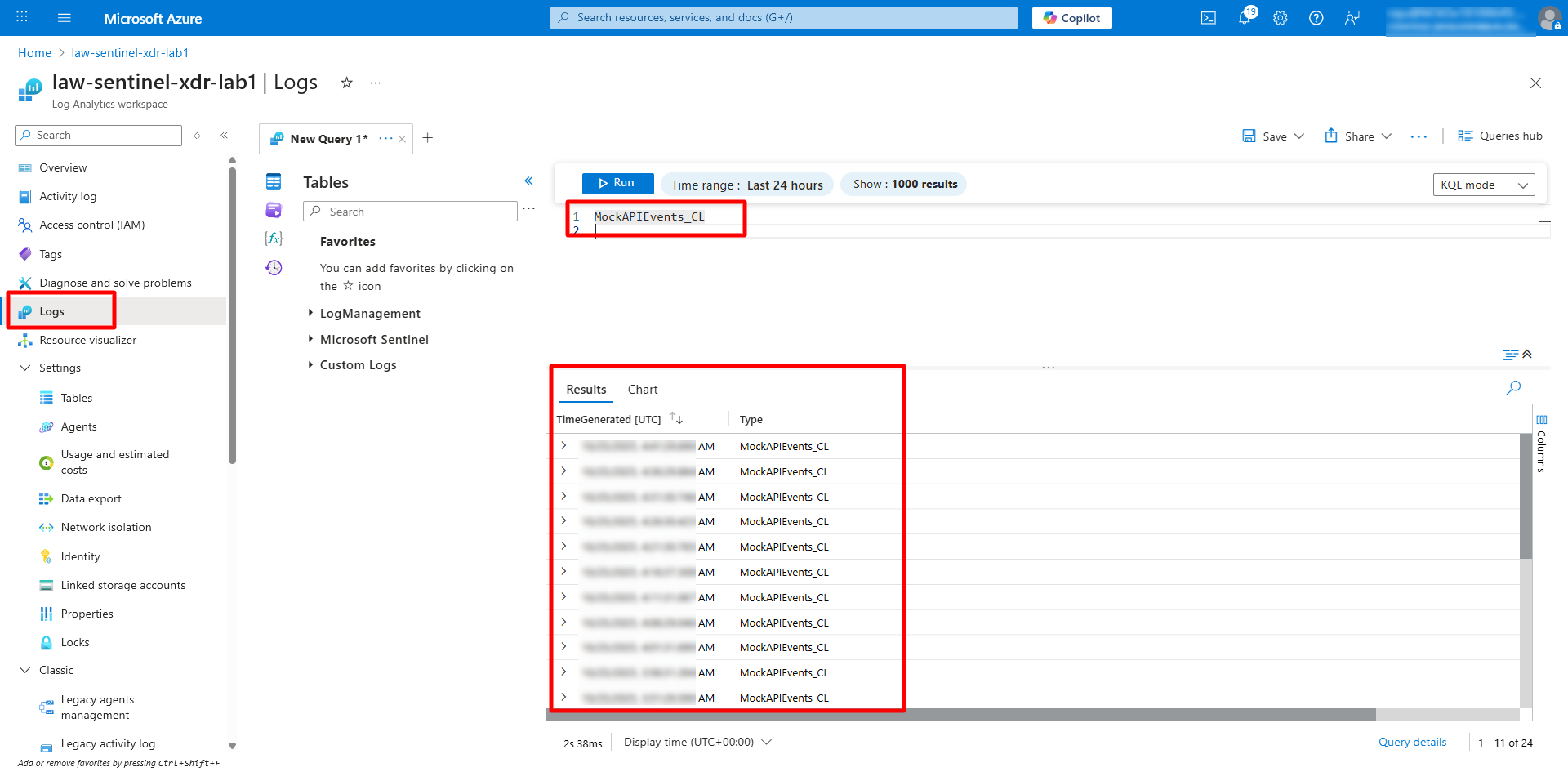The image size is (1568, 772).
Task: Select the Tables panel icon
Action: pos(274,181)
